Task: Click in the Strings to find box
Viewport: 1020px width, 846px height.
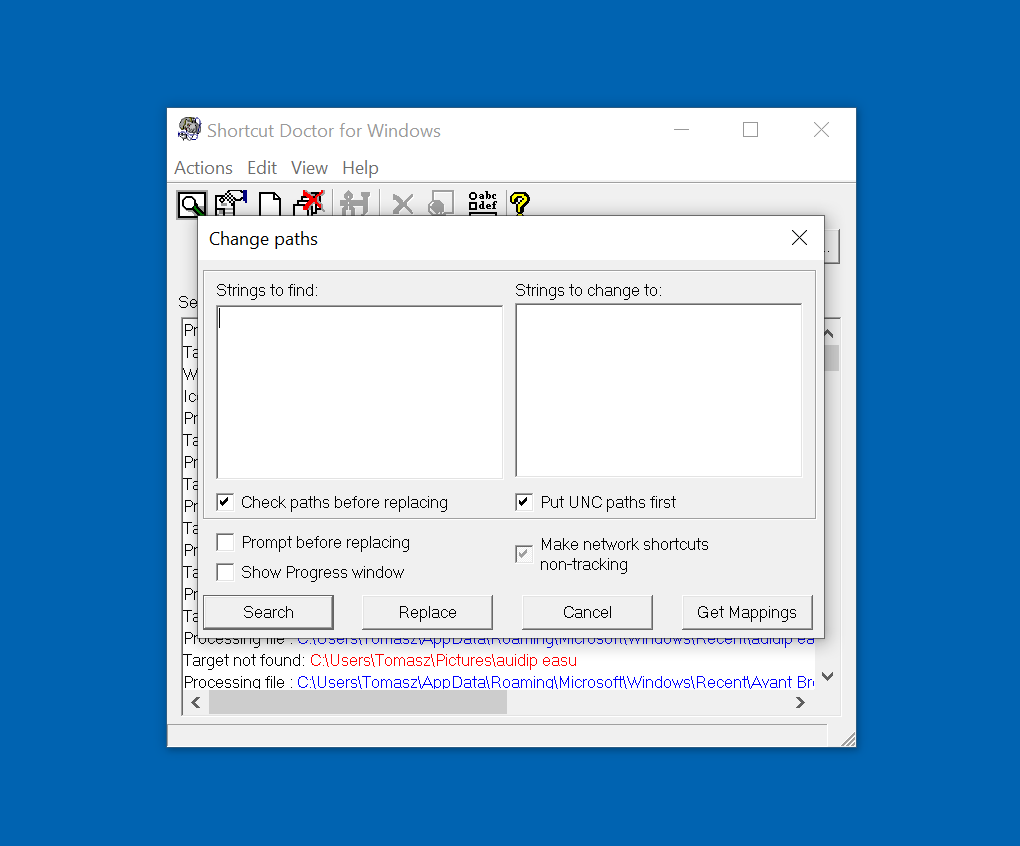Action: [x=360, y=392]
